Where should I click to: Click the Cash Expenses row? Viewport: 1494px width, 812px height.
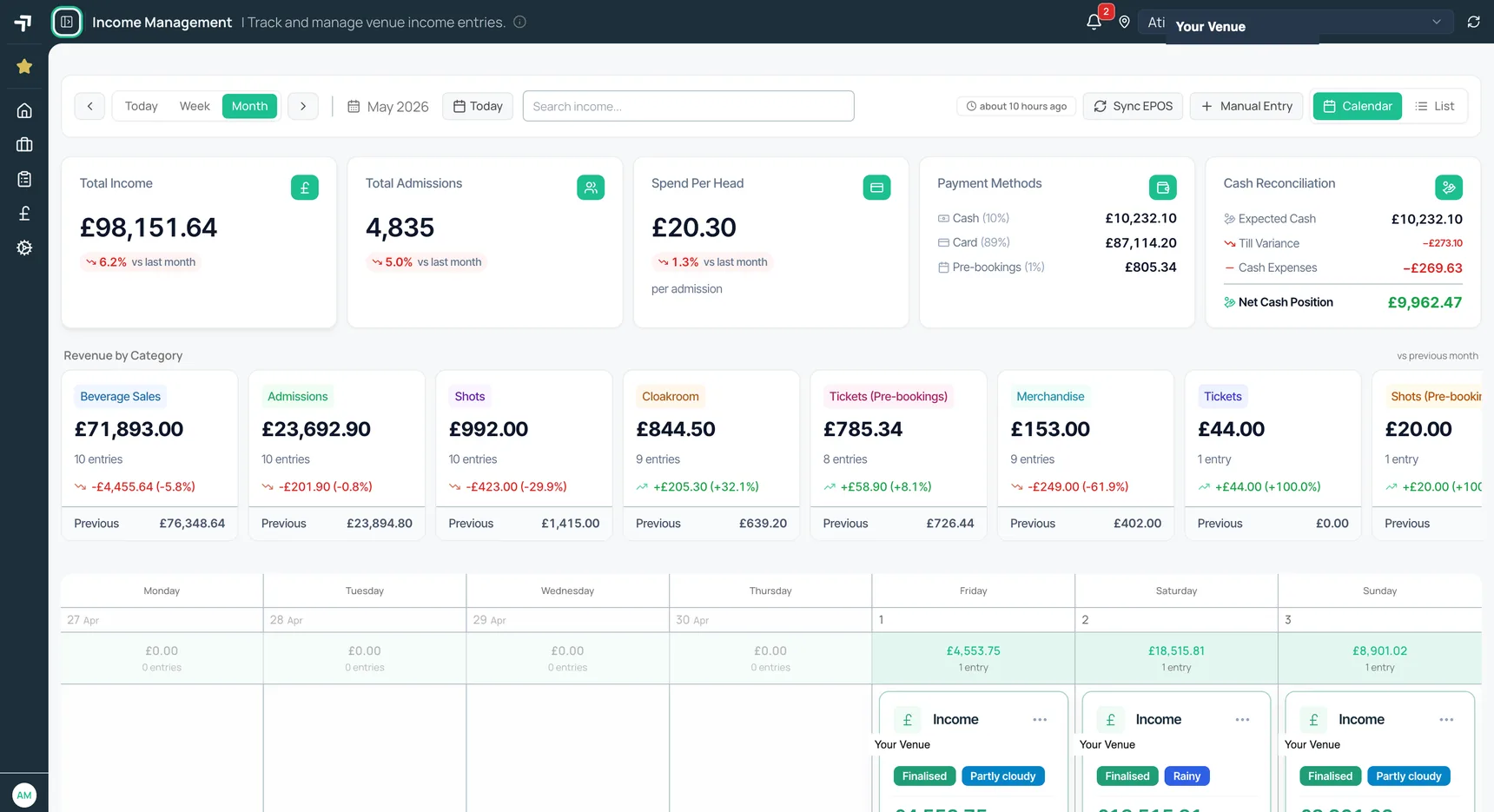tap(1343, 267)
